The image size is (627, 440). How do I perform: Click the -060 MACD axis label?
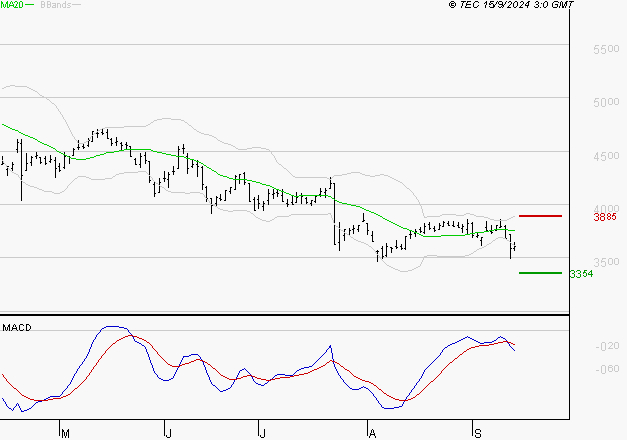click(607, 369)
